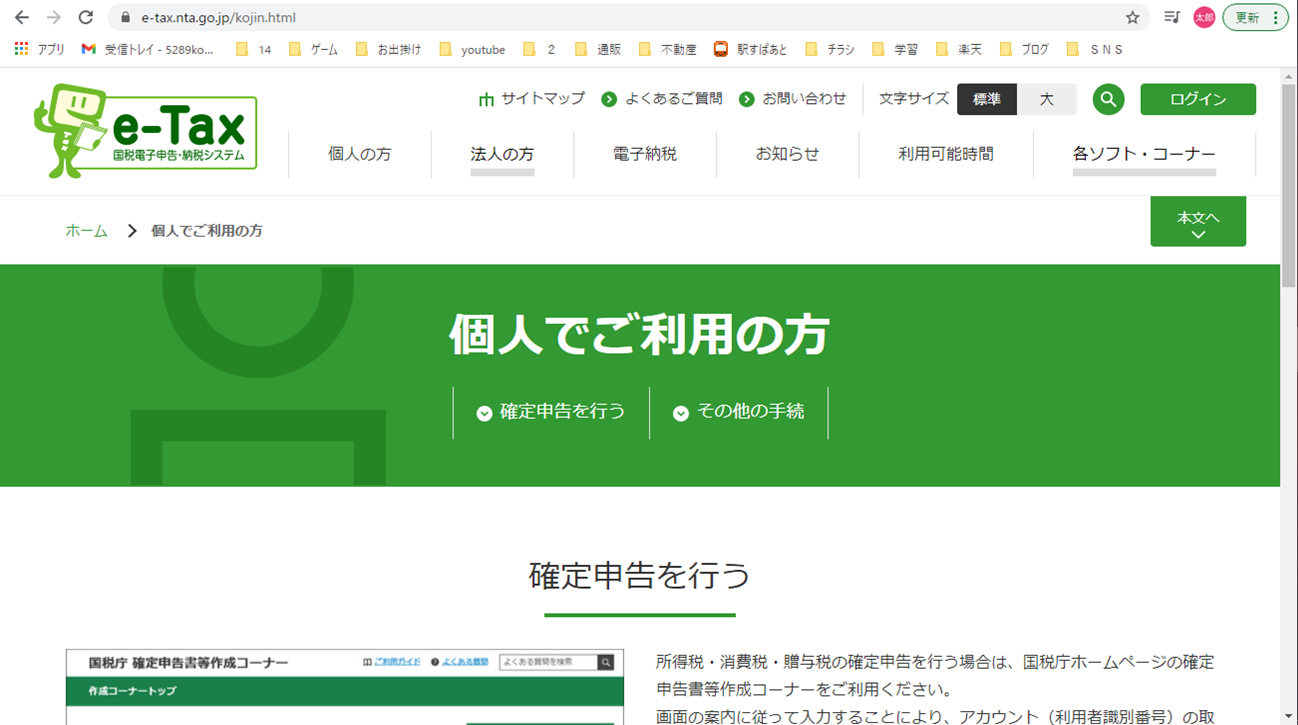Click the browser reload icon
Image resolution: width=1298 pixels, height=725 pixels.
(x=86, y=17)
